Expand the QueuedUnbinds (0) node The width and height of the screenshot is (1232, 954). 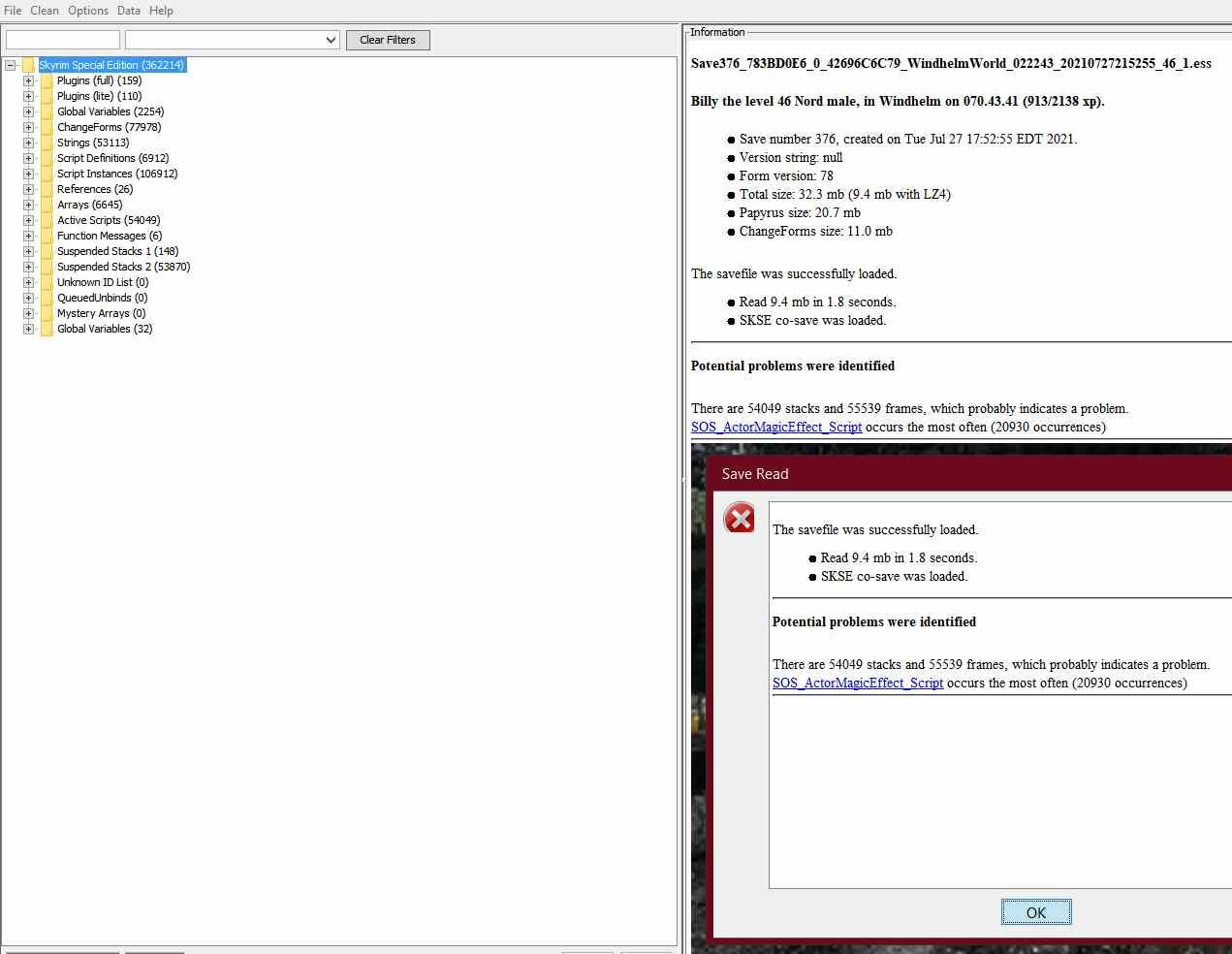pyautogui.click(x=28, y=298)
